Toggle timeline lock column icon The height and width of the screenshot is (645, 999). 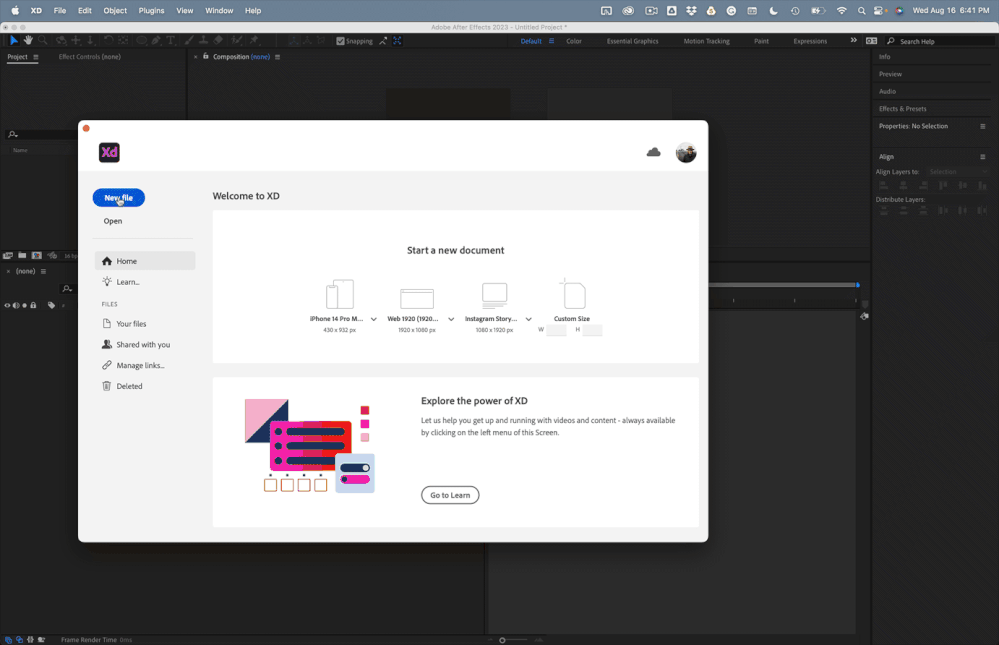tap(33, 305)
